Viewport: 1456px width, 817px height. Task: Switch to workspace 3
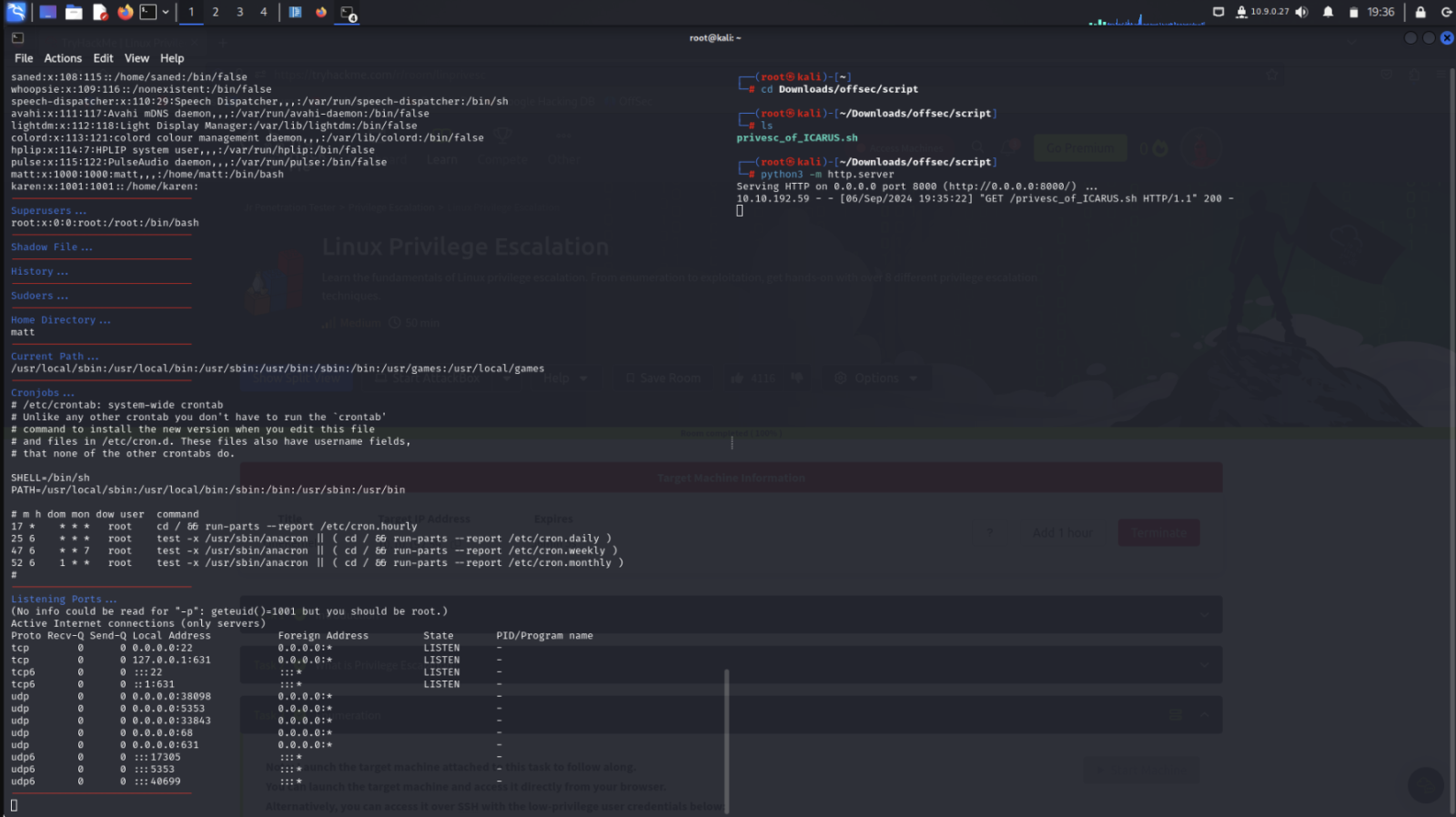tap(239, 12)
